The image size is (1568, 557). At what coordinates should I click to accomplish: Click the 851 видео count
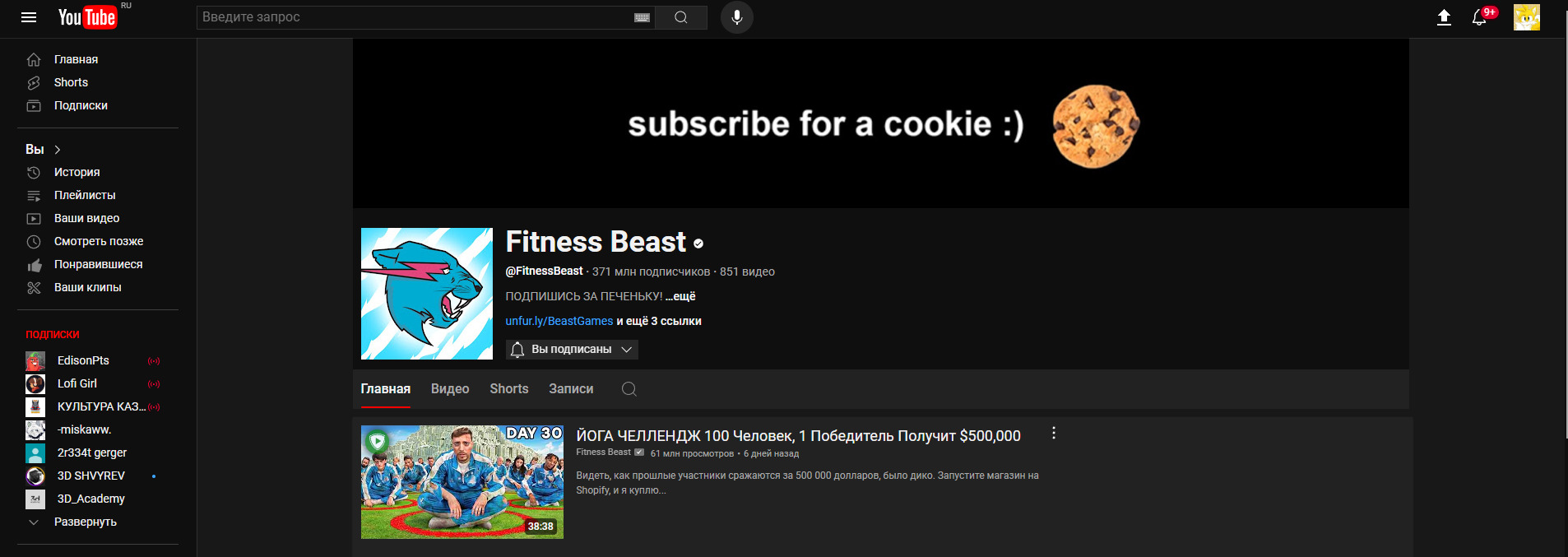pos(747,272)
